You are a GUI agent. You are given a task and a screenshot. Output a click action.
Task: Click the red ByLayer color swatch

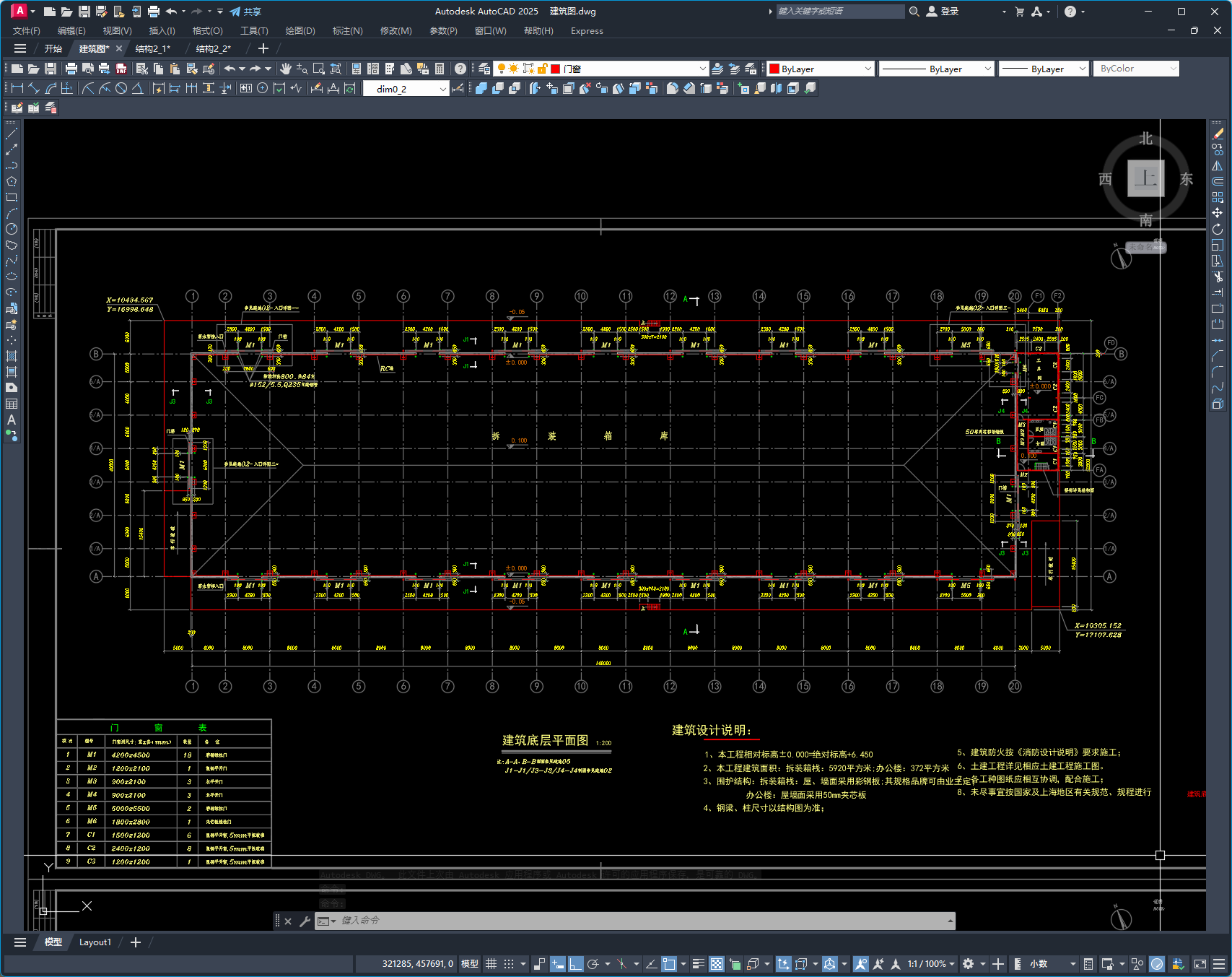coord(774,69)
